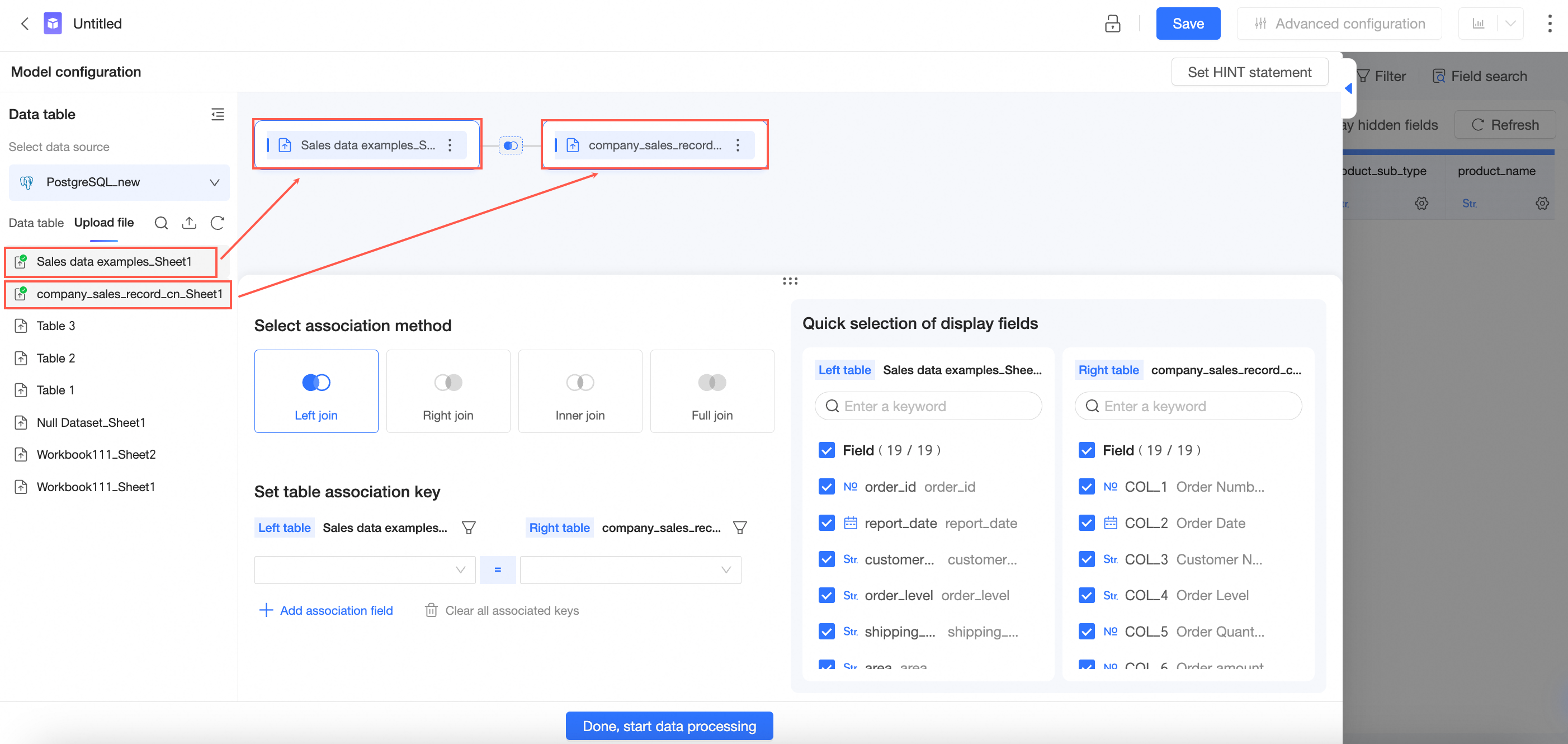Open the PostgreSQL_new data source dropdown
The width and height of the screenshot is (1568, 744).
tap(119, 182)
